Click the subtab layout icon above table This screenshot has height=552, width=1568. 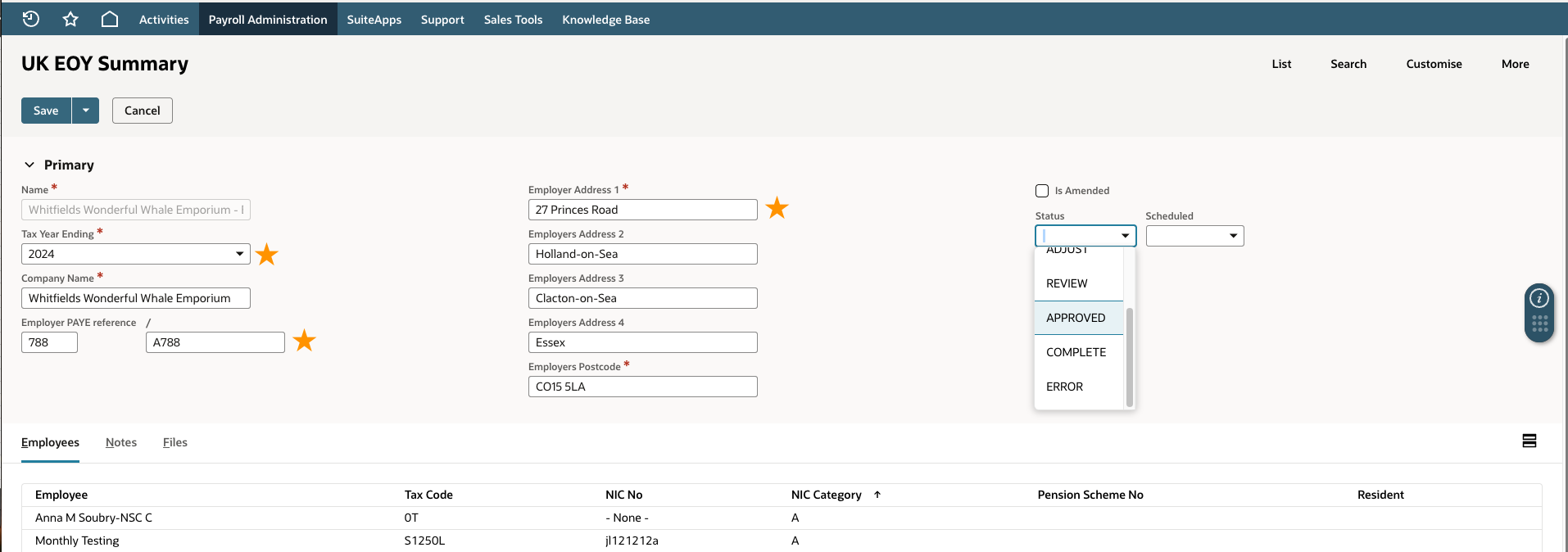pyautogui.click(x=1529, y=441)
